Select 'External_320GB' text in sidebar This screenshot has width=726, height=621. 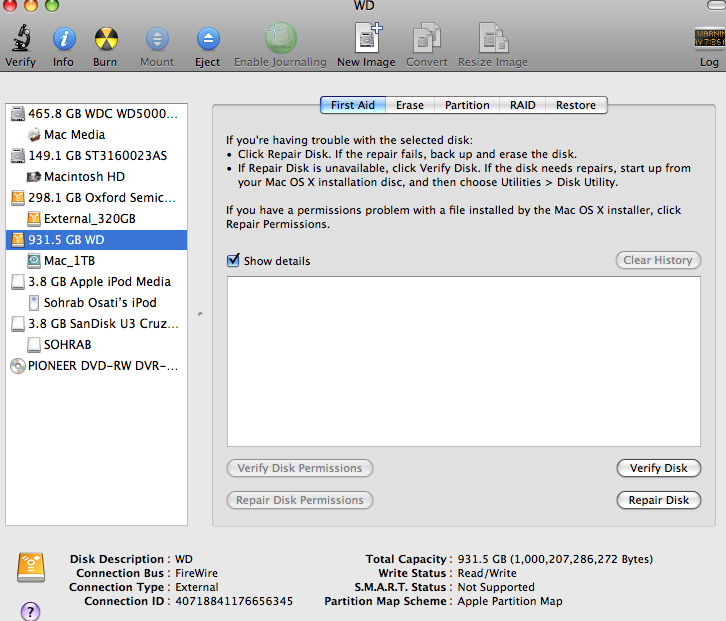pos(90,219)
